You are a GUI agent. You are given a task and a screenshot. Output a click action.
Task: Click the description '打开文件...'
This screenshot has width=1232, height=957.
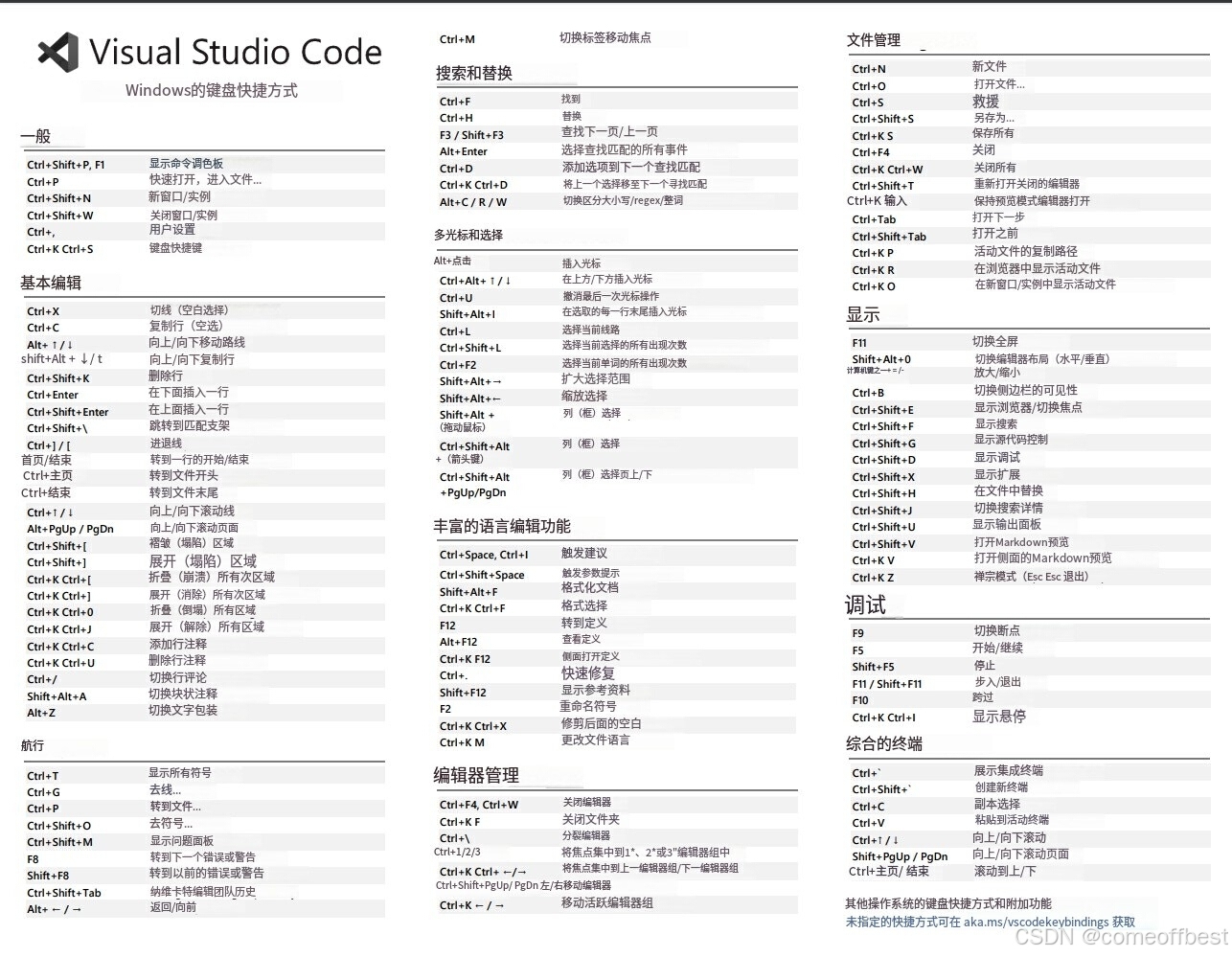click(999, 83)
